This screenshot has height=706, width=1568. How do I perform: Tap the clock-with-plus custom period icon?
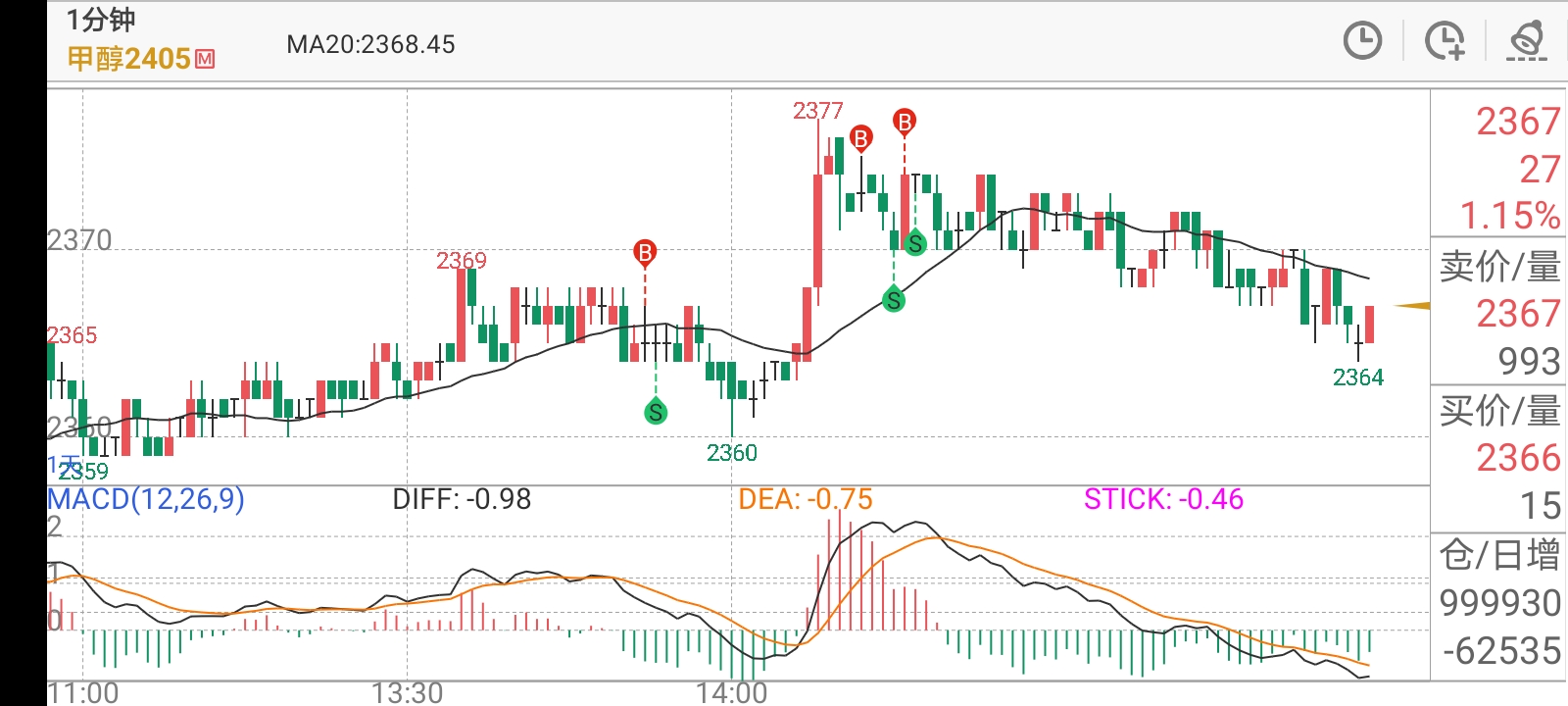pyautogui.click(x=1445, y=41)
